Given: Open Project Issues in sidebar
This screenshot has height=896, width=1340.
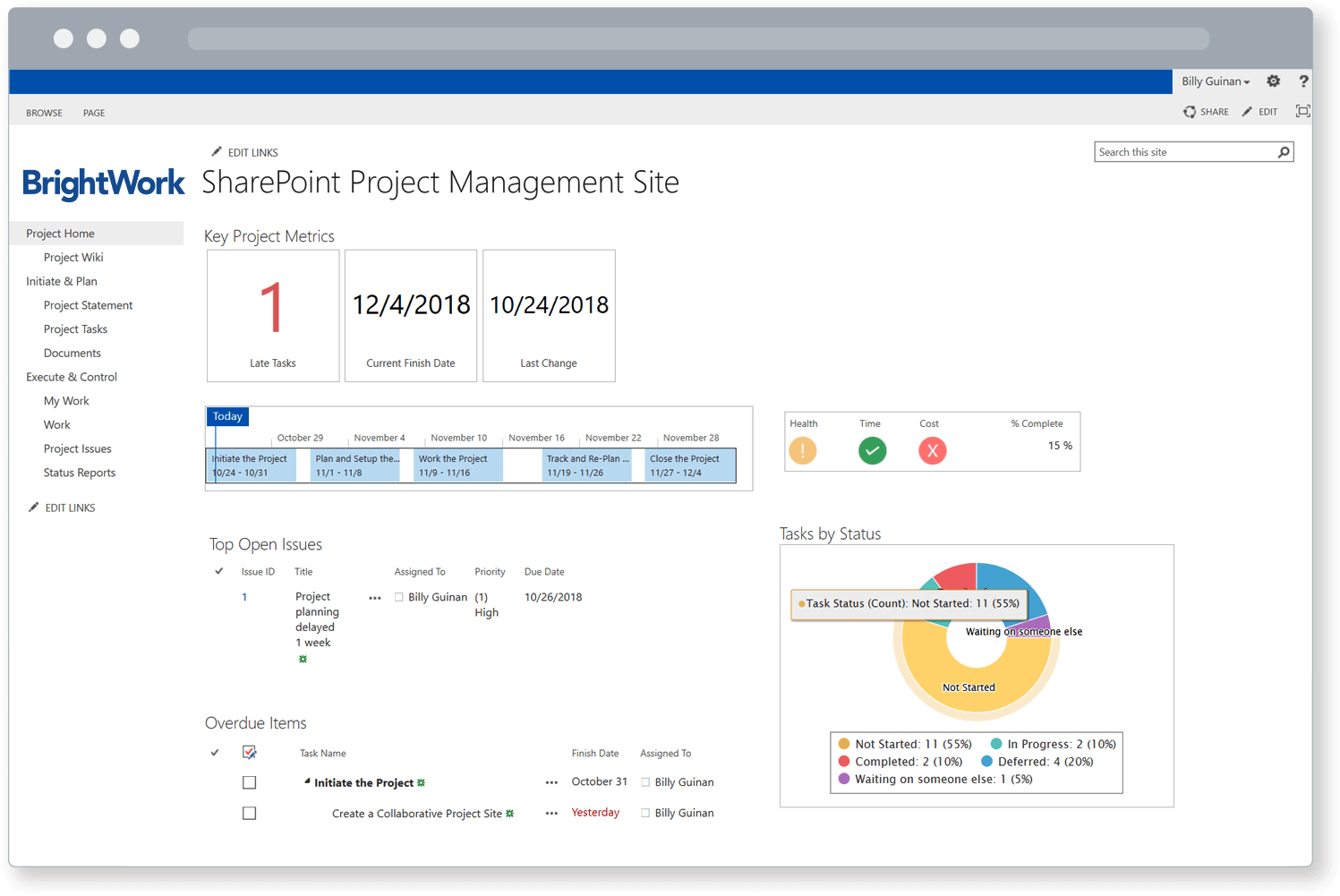Looking at the screenshot, I should coord(78,449).
